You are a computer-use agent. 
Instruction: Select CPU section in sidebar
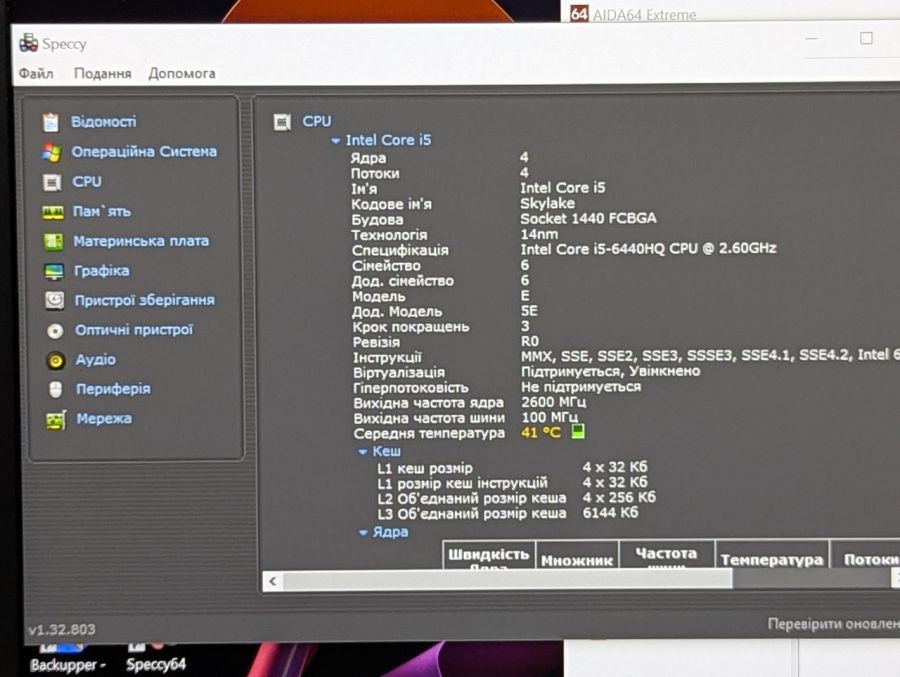point(87,181)
